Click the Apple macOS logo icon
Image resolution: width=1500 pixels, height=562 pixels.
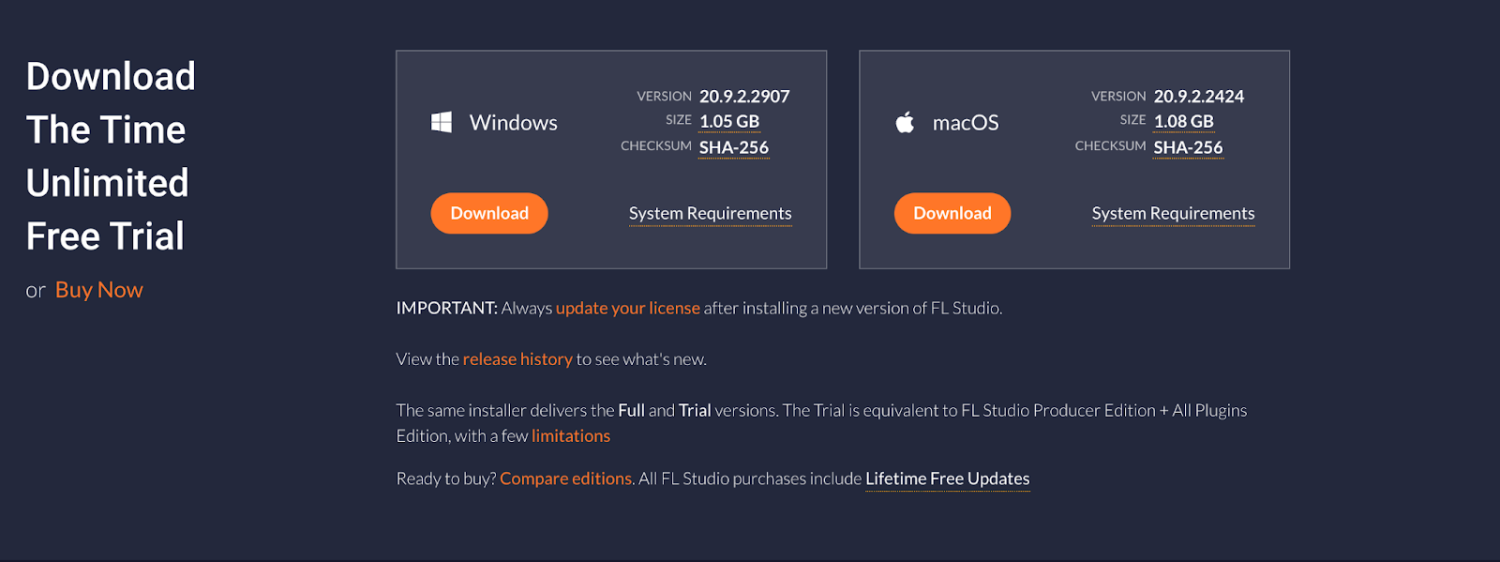click(x=904, y=123)
